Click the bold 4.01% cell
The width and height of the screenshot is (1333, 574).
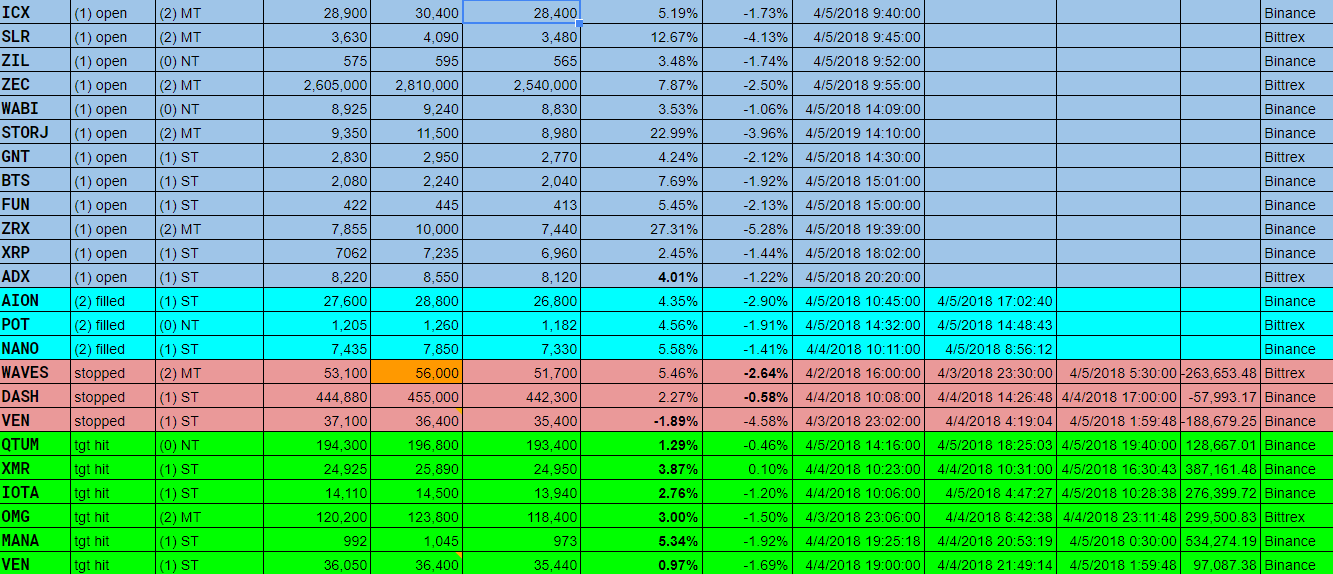pyautogui.click(x=641, y=277)
